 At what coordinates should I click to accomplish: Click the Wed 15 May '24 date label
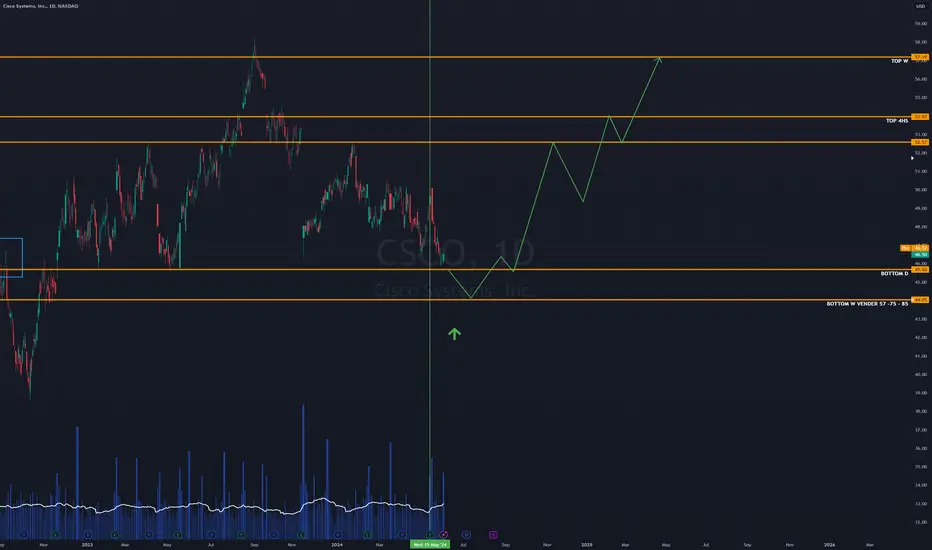click(430, 544)
